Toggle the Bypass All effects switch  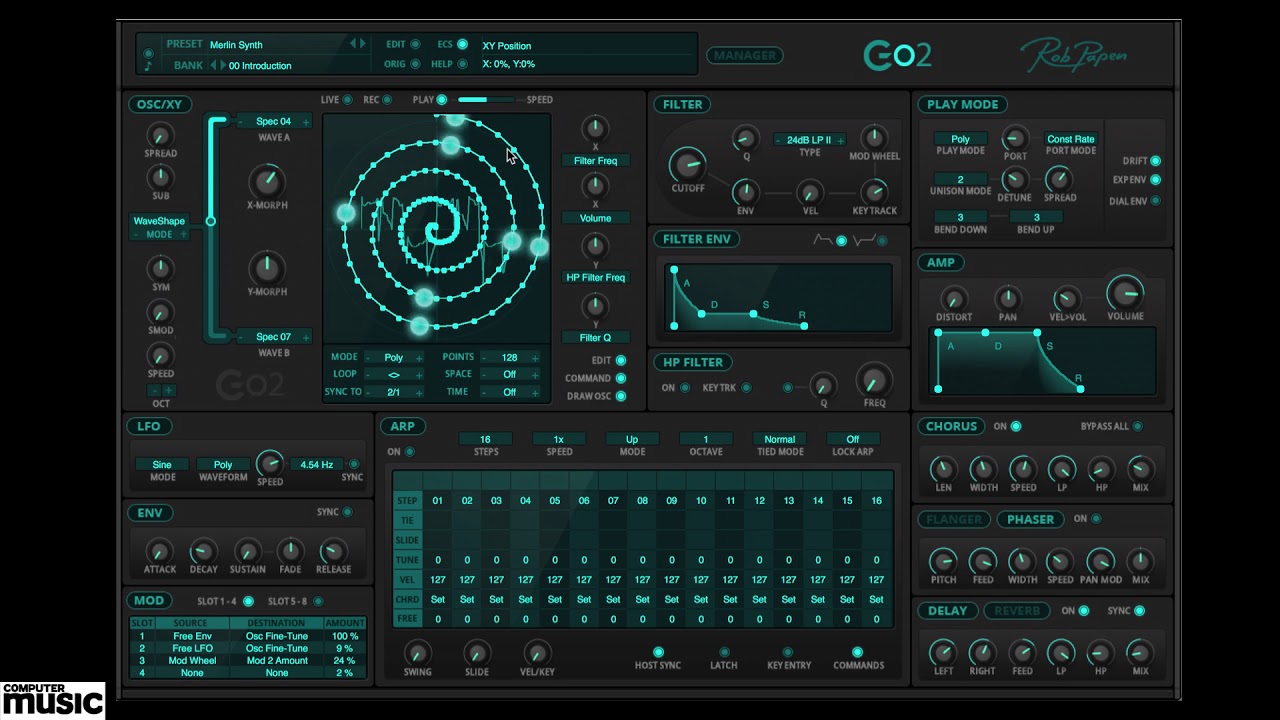(1138, 426)
